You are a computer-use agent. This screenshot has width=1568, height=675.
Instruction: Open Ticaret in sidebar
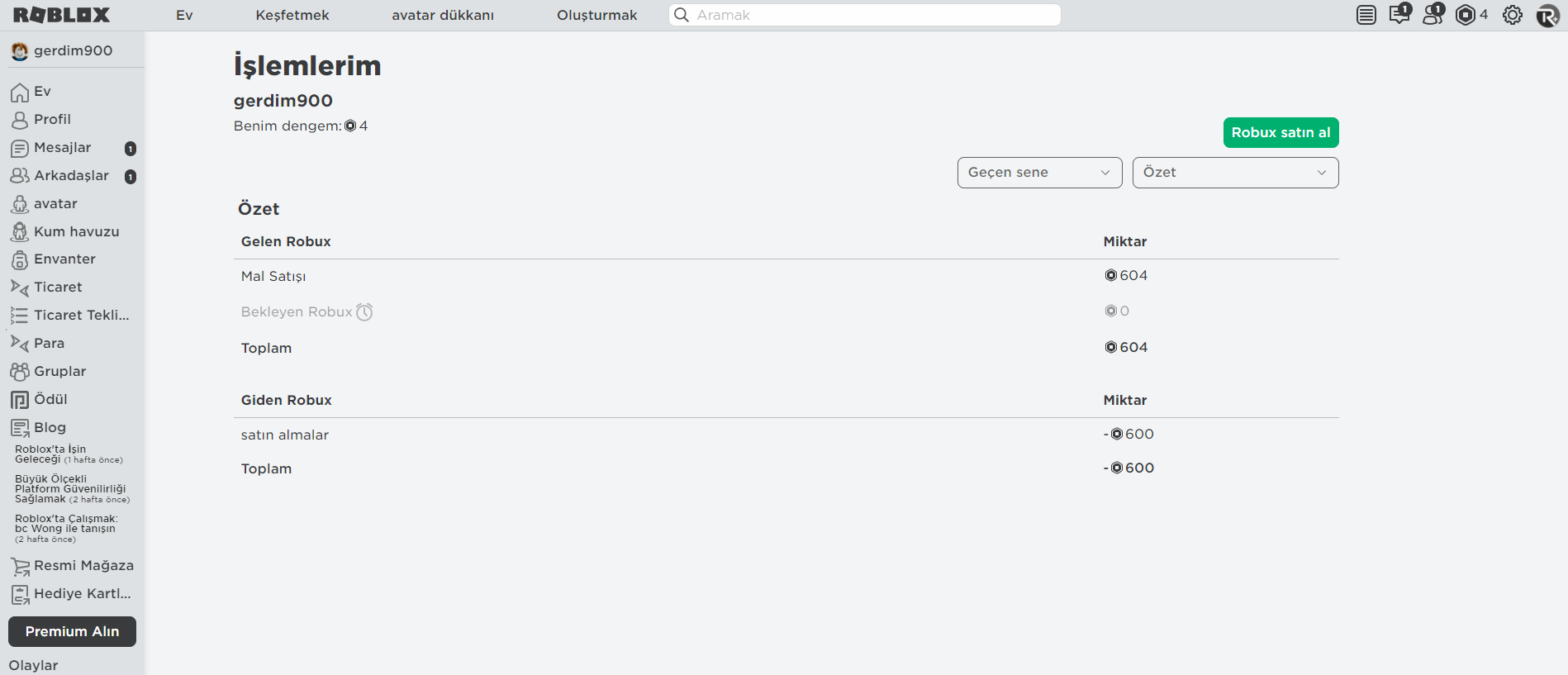point(46,287)
